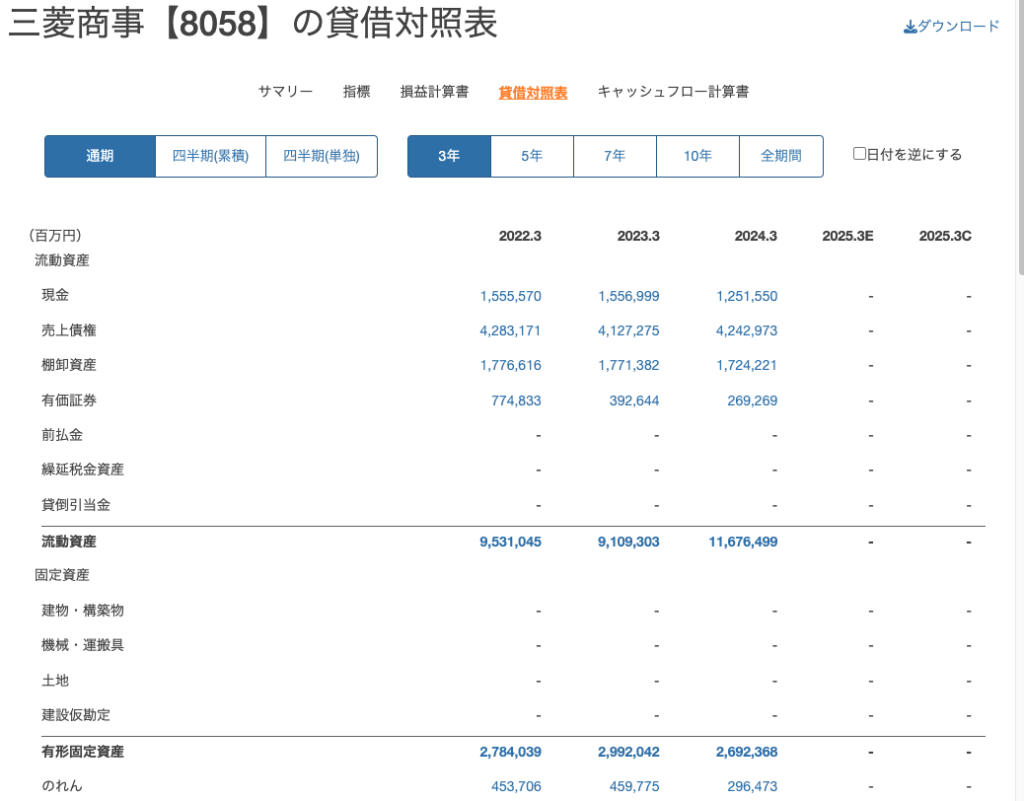Click the のれん row label
This screenshot has width=1024, height=801.
(x=62, y=786)
